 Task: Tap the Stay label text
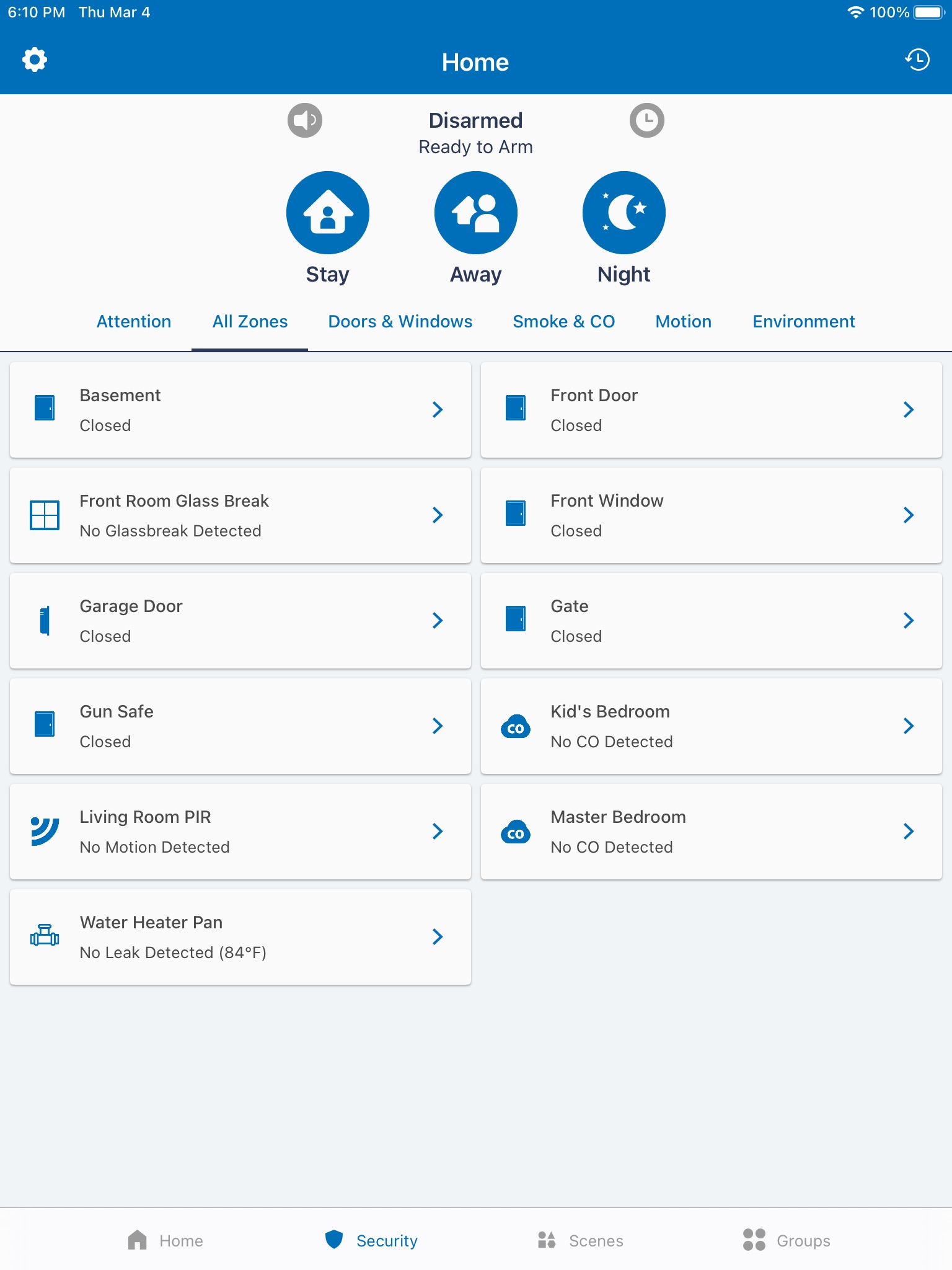(x=328, y=275)
